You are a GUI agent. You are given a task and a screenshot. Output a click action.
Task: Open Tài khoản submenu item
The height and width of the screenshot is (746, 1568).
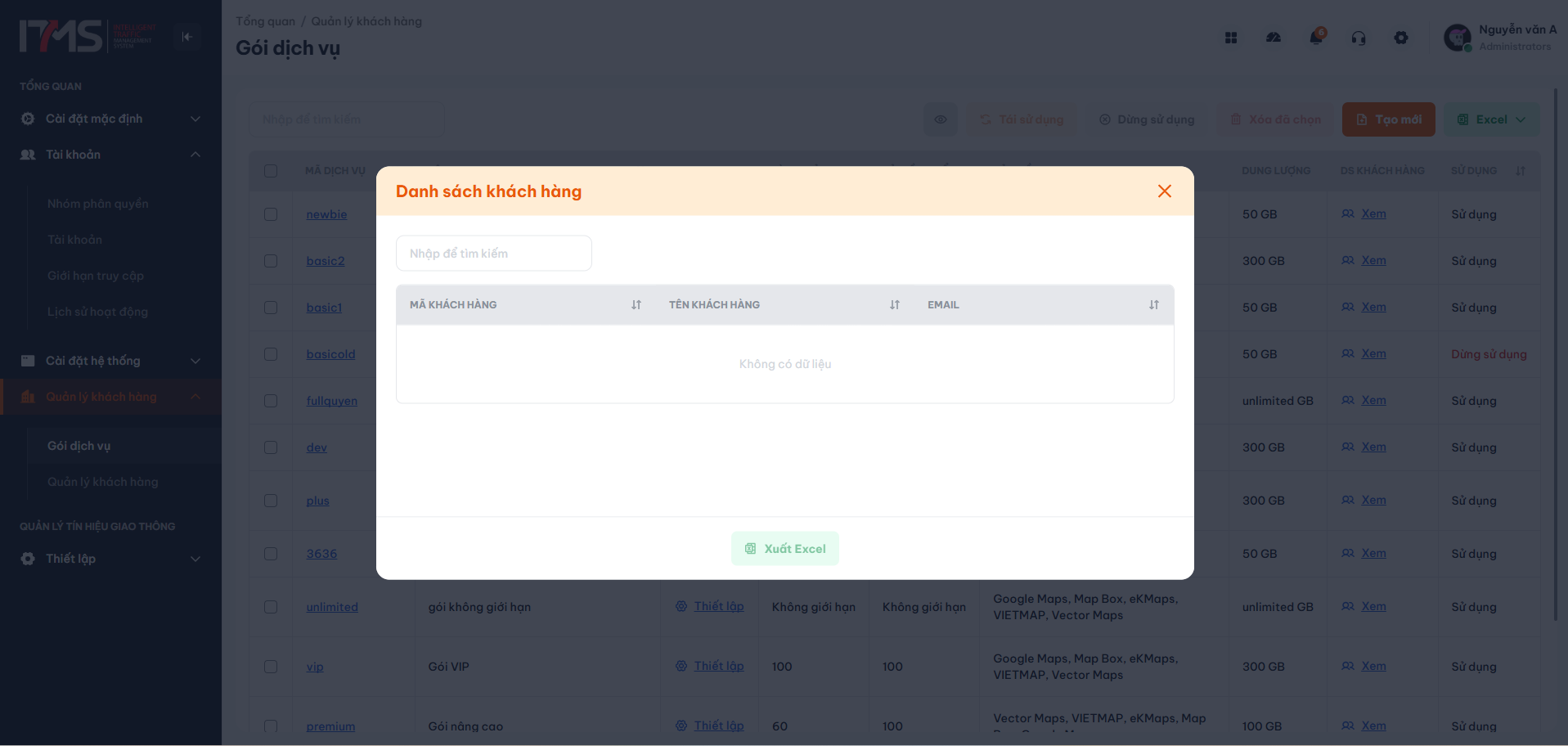click(x=75, y=240)
